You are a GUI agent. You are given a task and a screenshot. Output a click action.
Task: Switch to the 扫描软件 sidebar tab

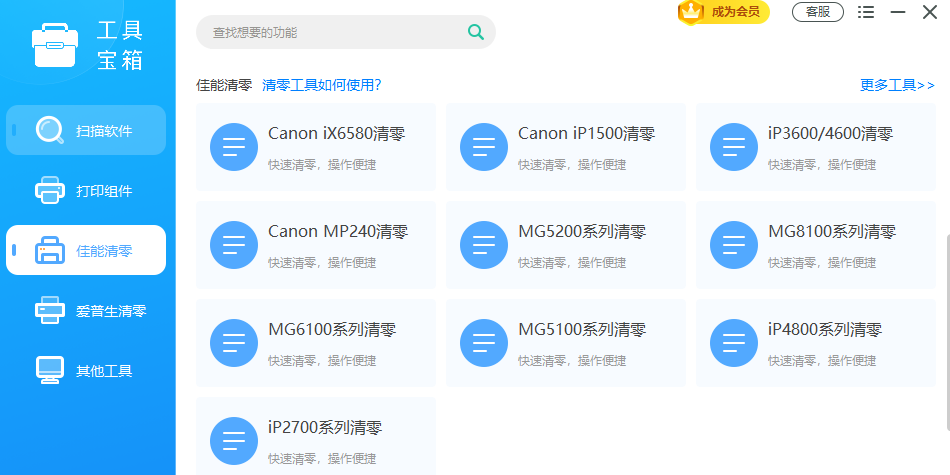click(x=86, y=130)
